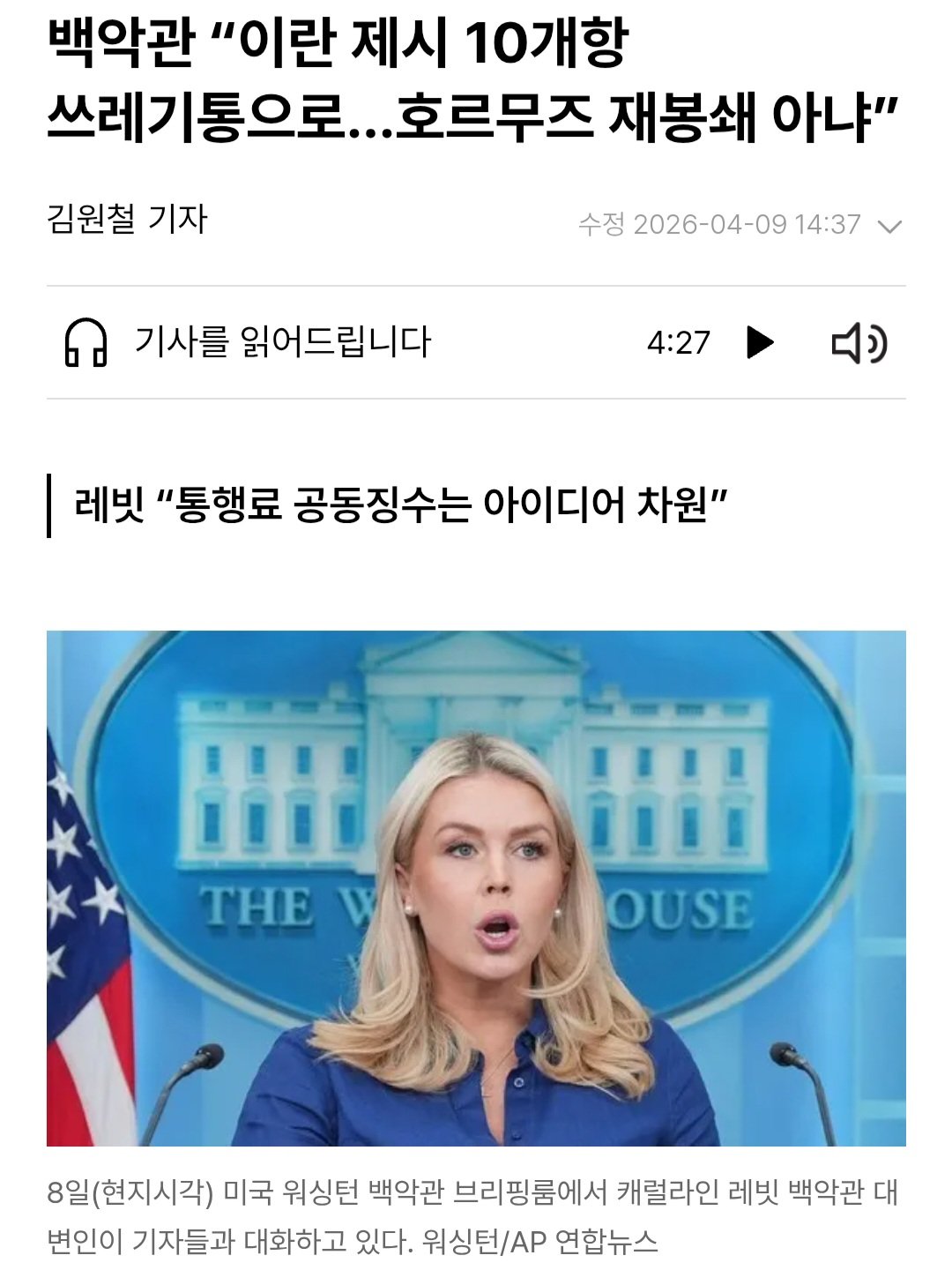This screenshot has width=952, height=1270.
Task: Tap the photo caption starting 8일(현지시각)
Action: coord(472,1217)
